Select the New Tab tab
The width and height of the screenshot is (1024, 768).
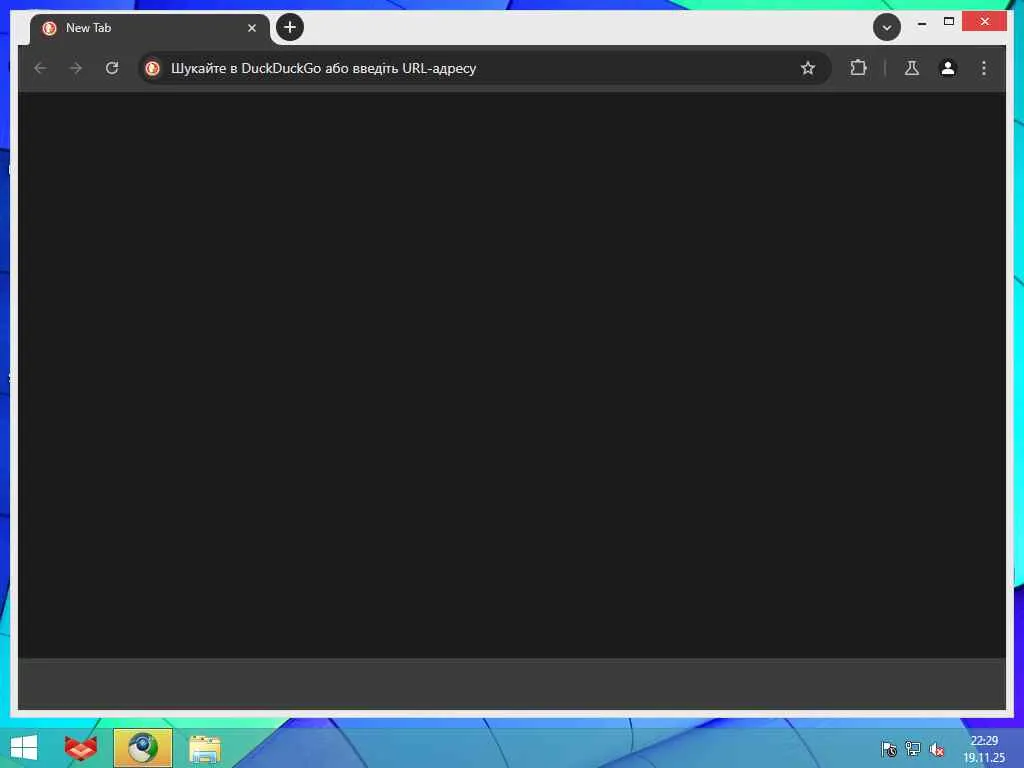click(x=150, y=28)
